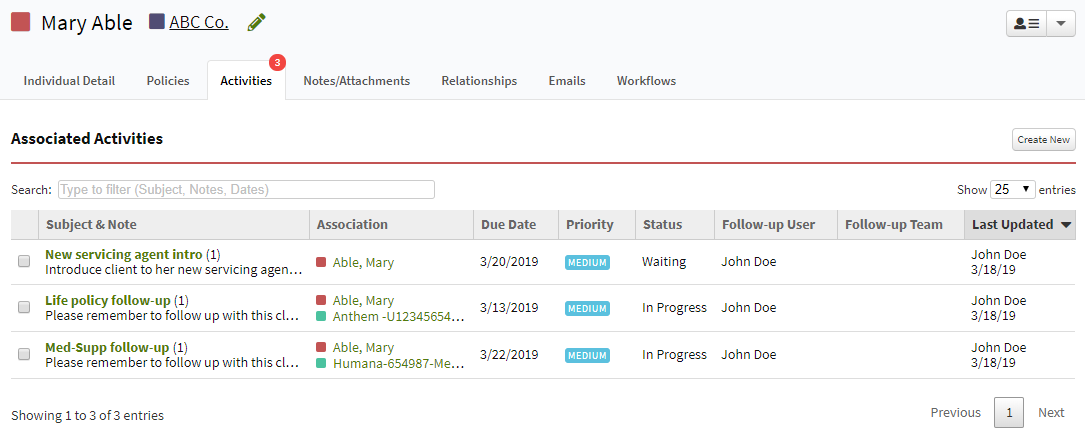Click the red 3 badge on Activities

pos(277,62)
